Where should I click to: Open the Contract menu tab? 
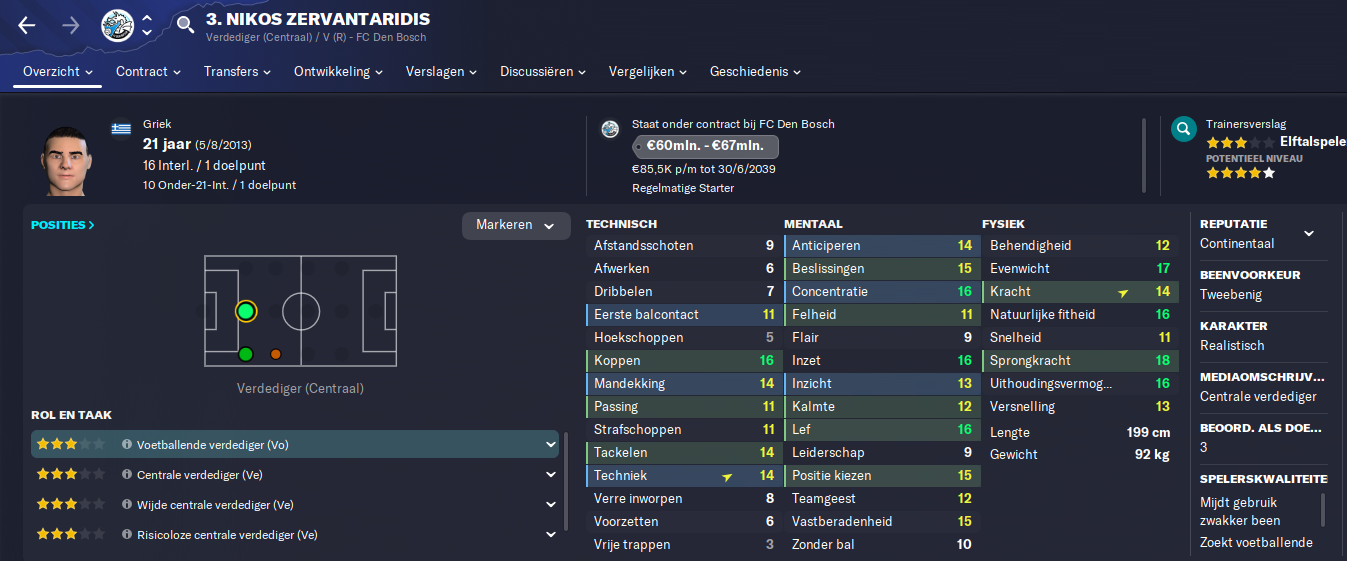(x=148, y=72)
